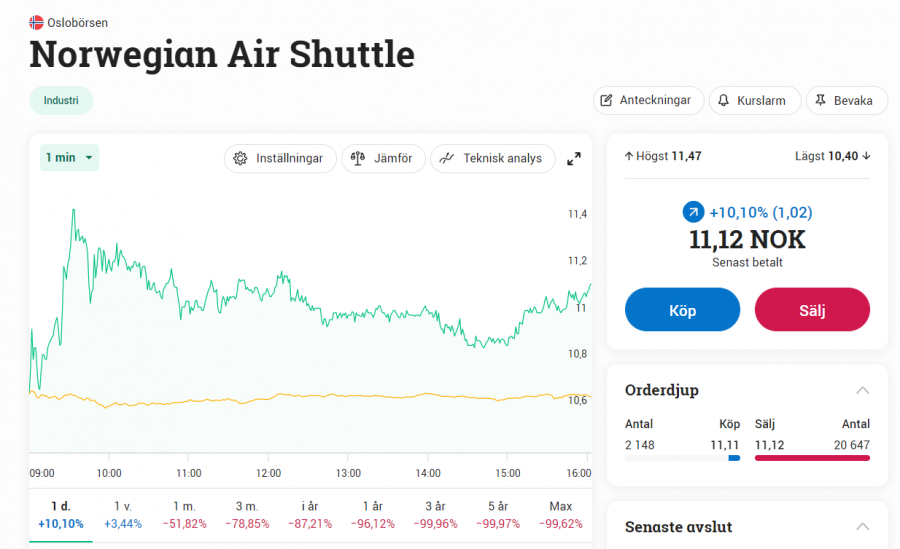This screenshot has height=549, width=900.
Task: Click the bell icon for Kurslarm
Action: (723, 101)
